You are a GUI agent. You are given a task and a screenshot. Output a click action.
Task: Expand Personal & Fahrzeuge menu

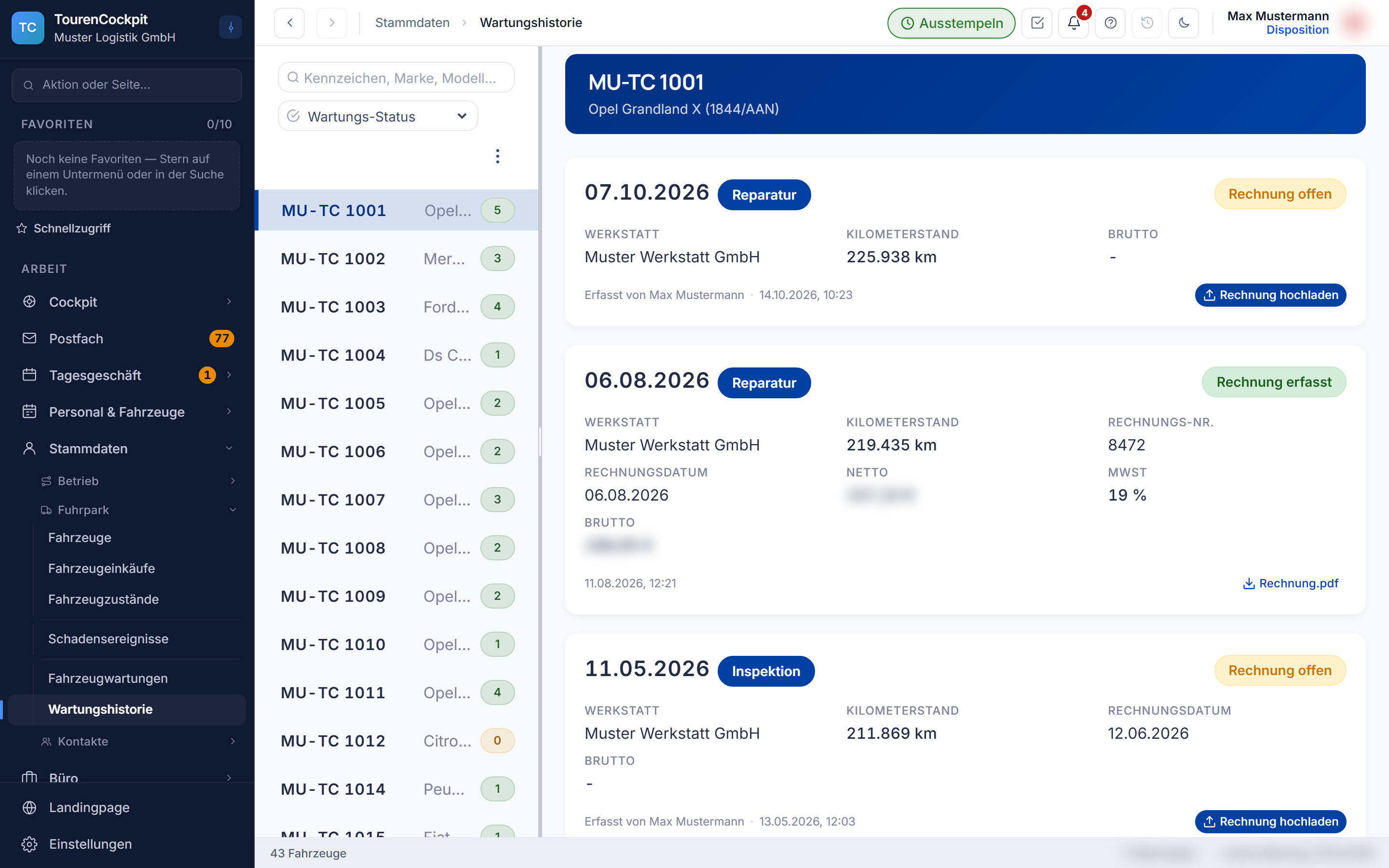click(x=127, y=412)
